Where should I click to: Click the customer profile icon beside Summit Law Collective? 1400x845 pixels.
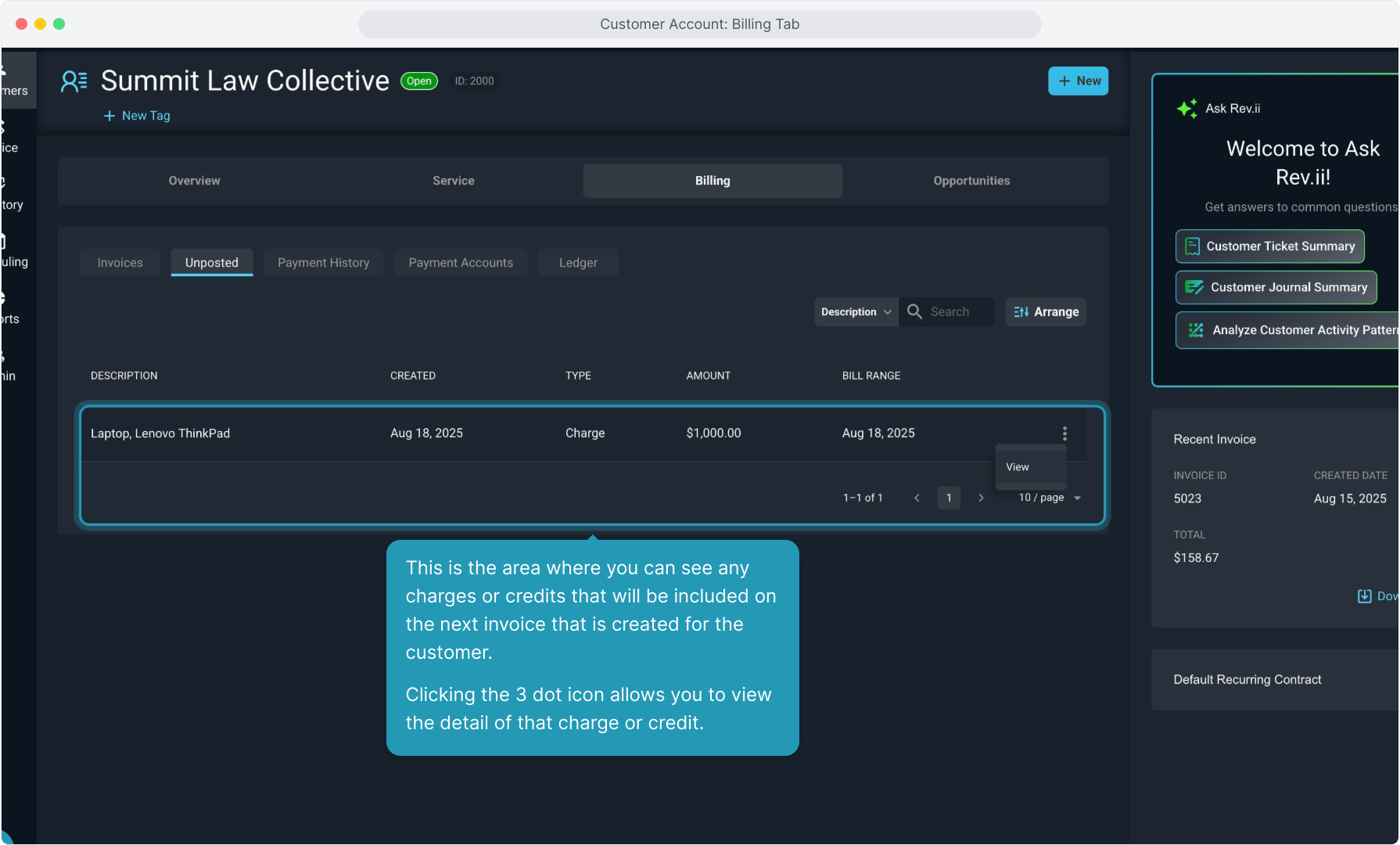74,81
